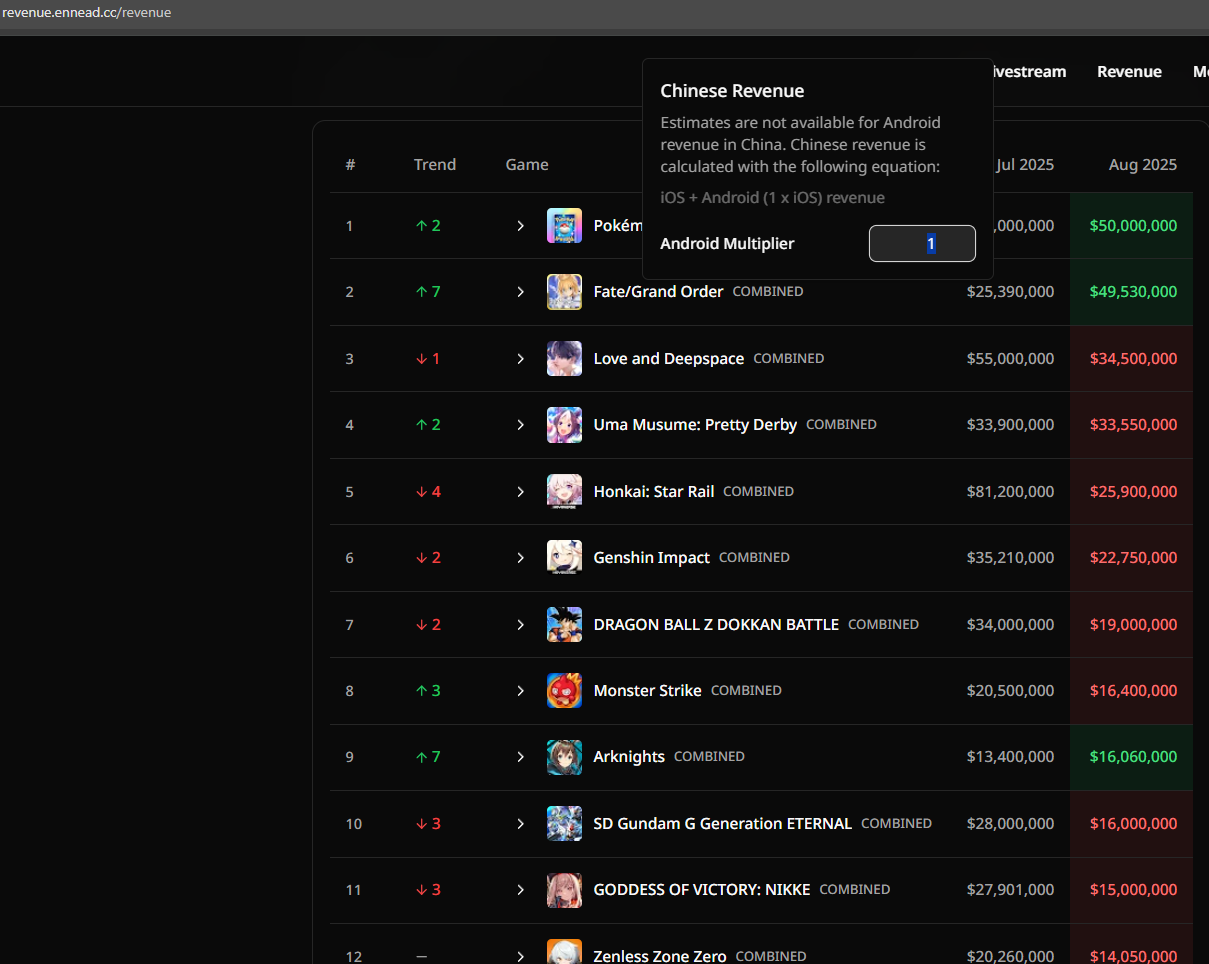Click the $33,550,000 revenue cell
This screenshot has width=1209, height=964.
(x=1133, y=425)
